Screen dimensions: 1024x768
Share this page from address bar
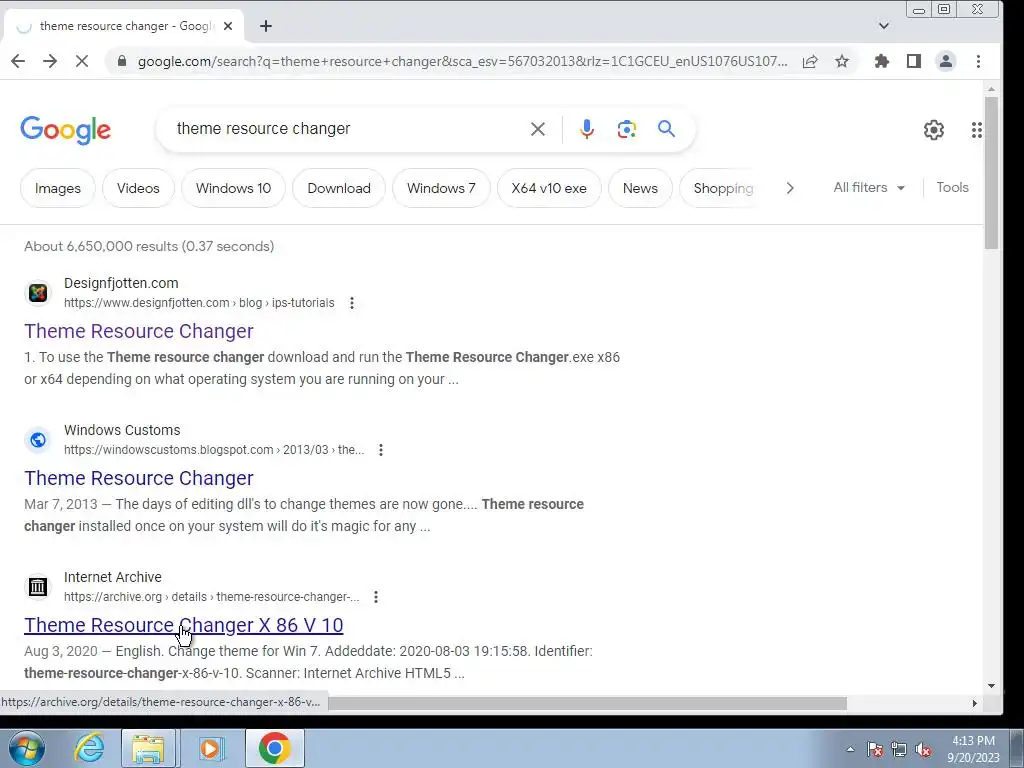click(810, 61)
